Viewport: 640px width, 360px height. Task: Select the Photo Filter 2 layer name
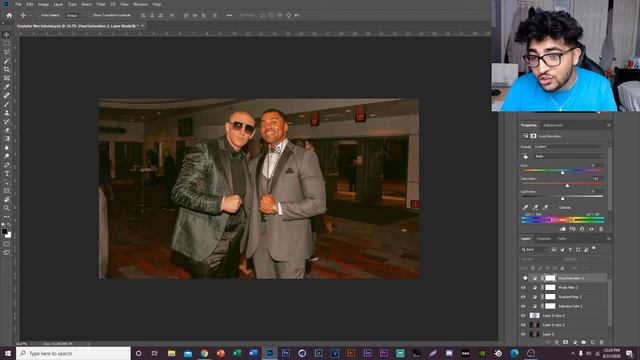[568, 287]
